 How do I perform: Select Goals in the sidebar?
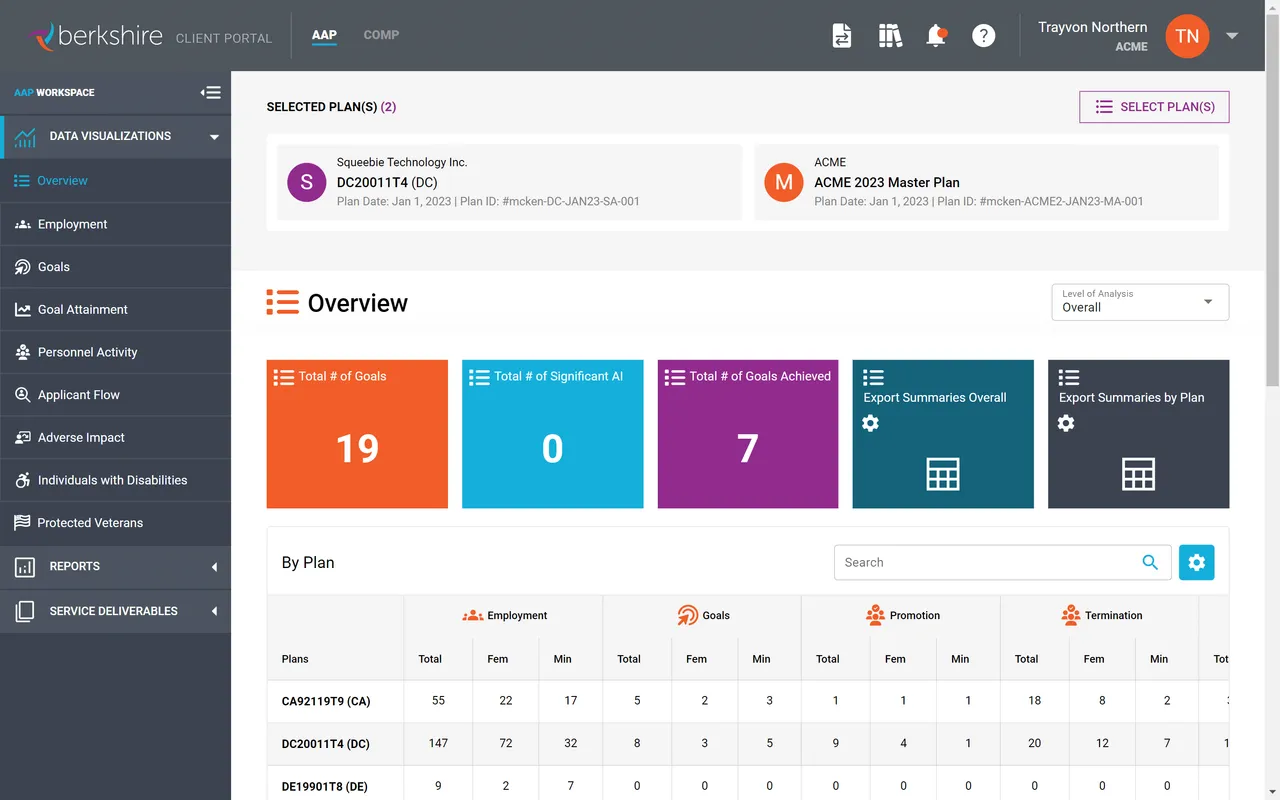pos(54,266)
